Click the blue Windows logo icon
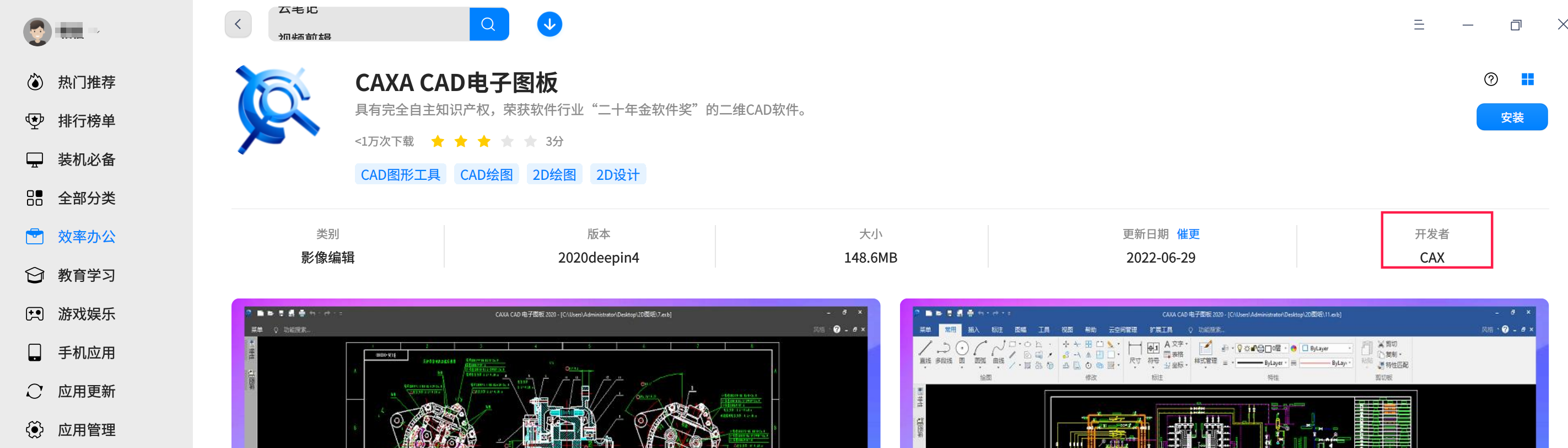This screenshot has width=1568, height=448. (1528, 79)
